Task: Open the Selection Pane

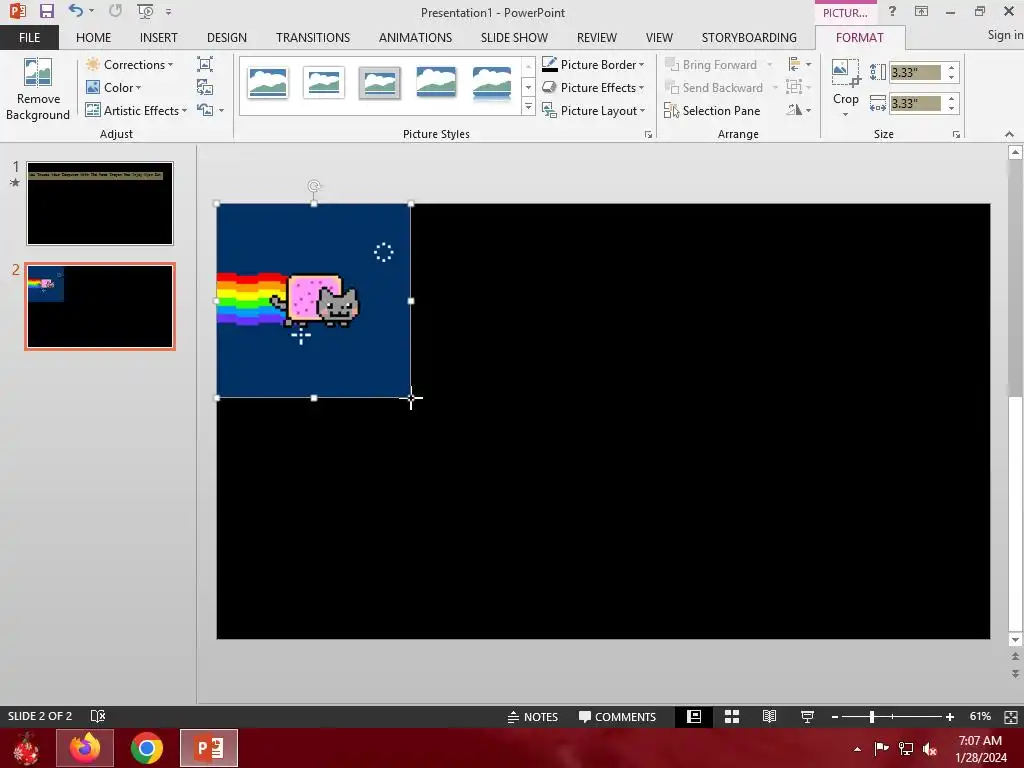Action: [x=712, y=110]
